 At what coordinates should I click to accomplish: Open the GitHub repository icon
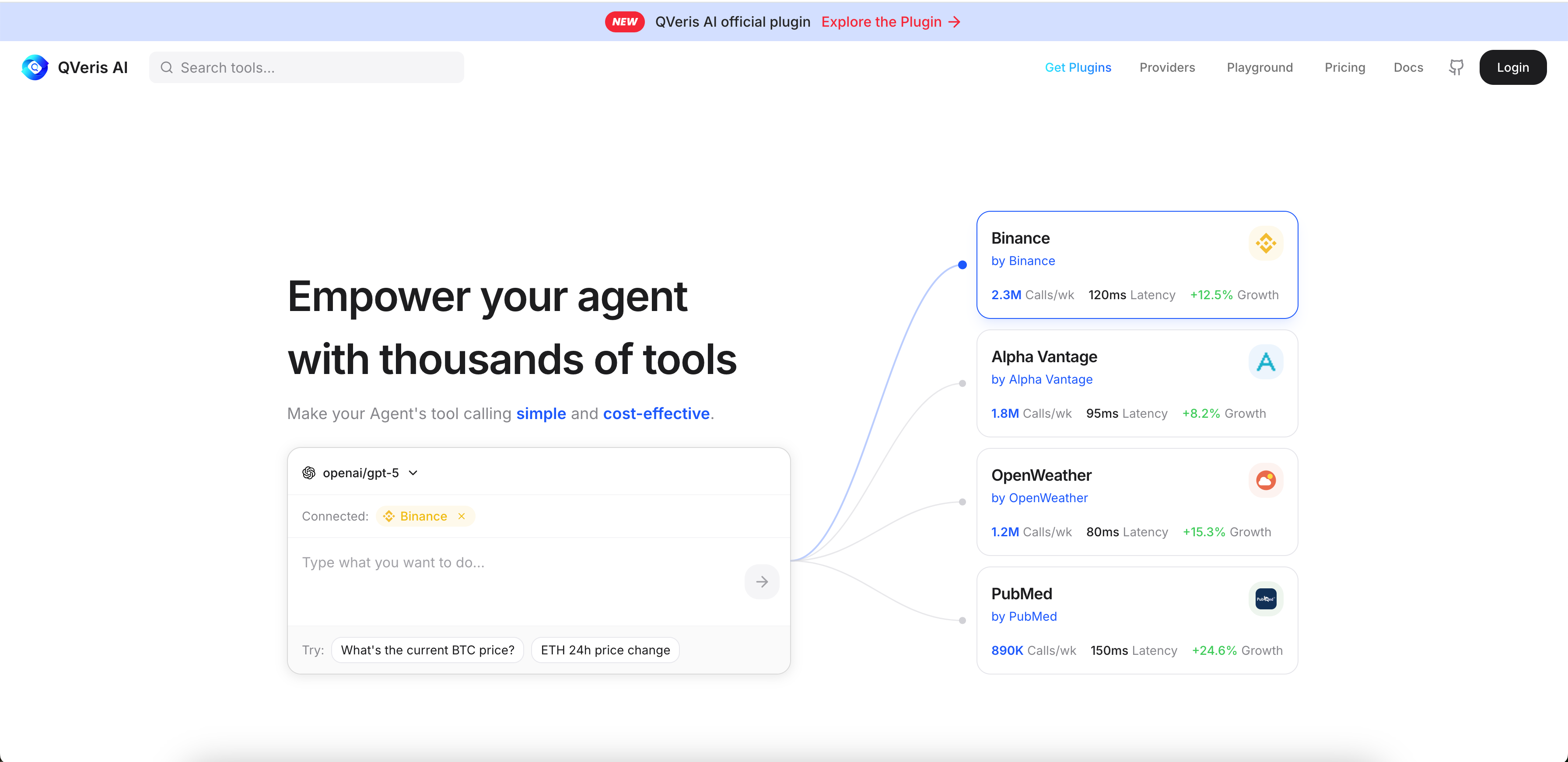coord(1456,67)
